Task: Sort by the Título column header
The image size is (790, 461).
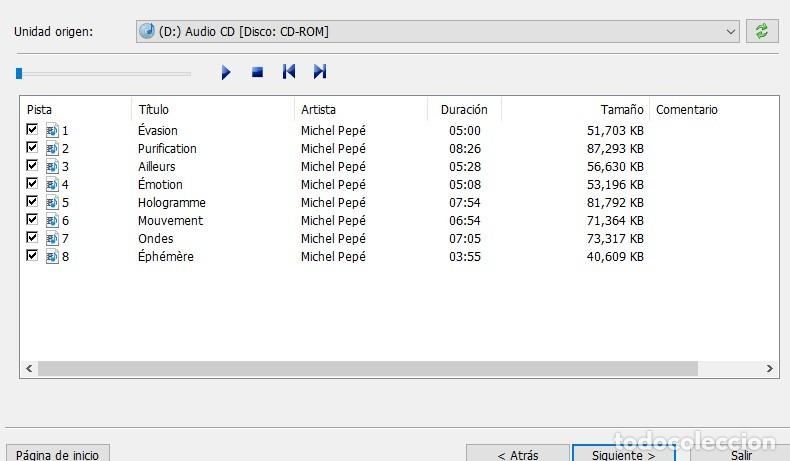Action: pos(213,109)
